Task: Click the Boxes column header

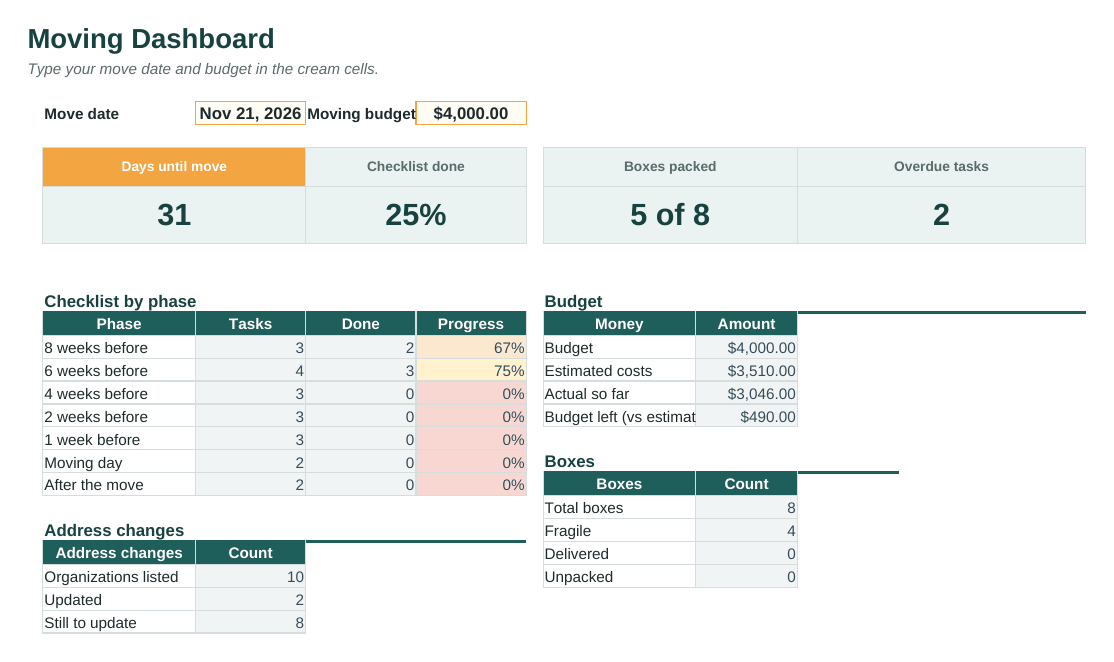Action: (619, 484)
